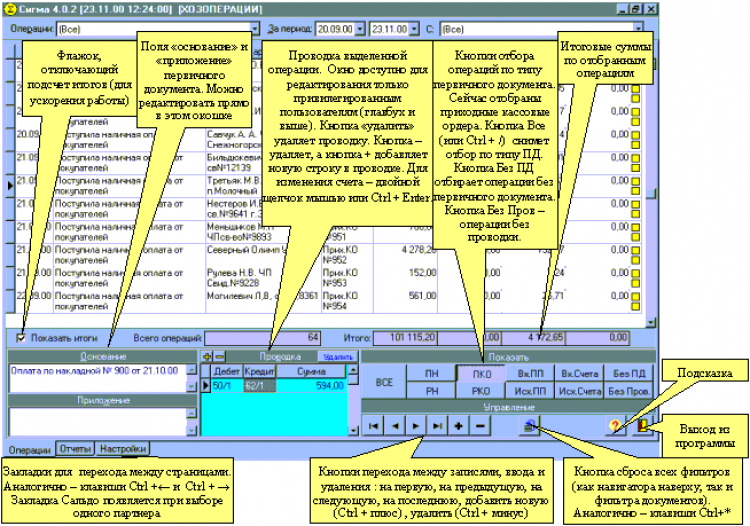Add new operation with Управление plus button

click(x=459, y=426)
